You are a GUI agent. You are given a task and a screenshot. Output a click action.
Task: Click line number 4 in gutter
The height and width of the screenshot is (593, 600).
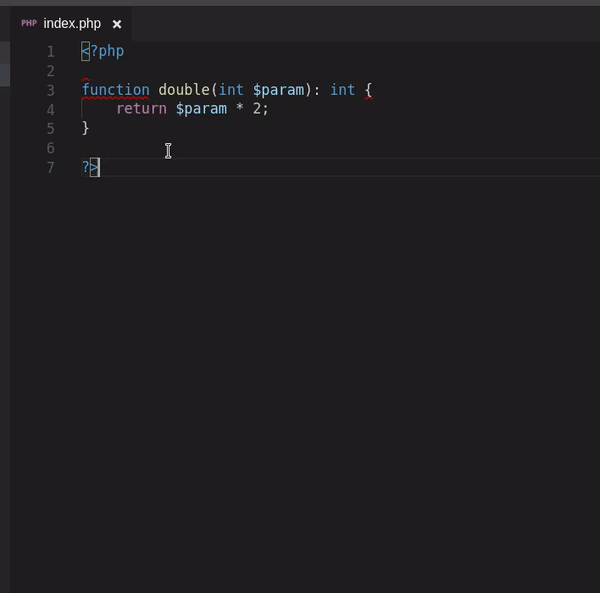[51, 110]
